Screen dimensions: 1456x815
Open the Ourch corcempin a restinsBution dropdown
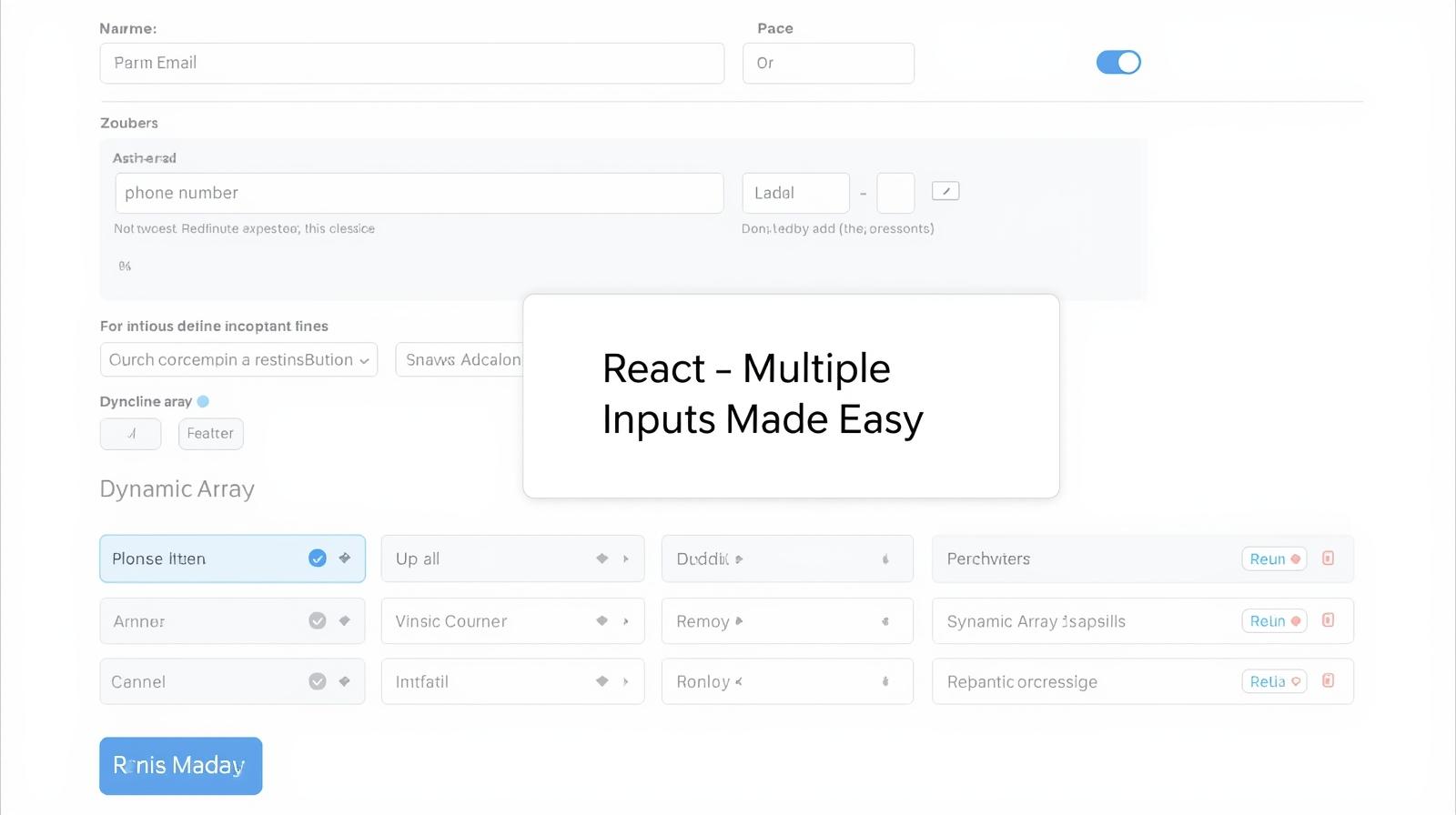click(x=238, y=360)
